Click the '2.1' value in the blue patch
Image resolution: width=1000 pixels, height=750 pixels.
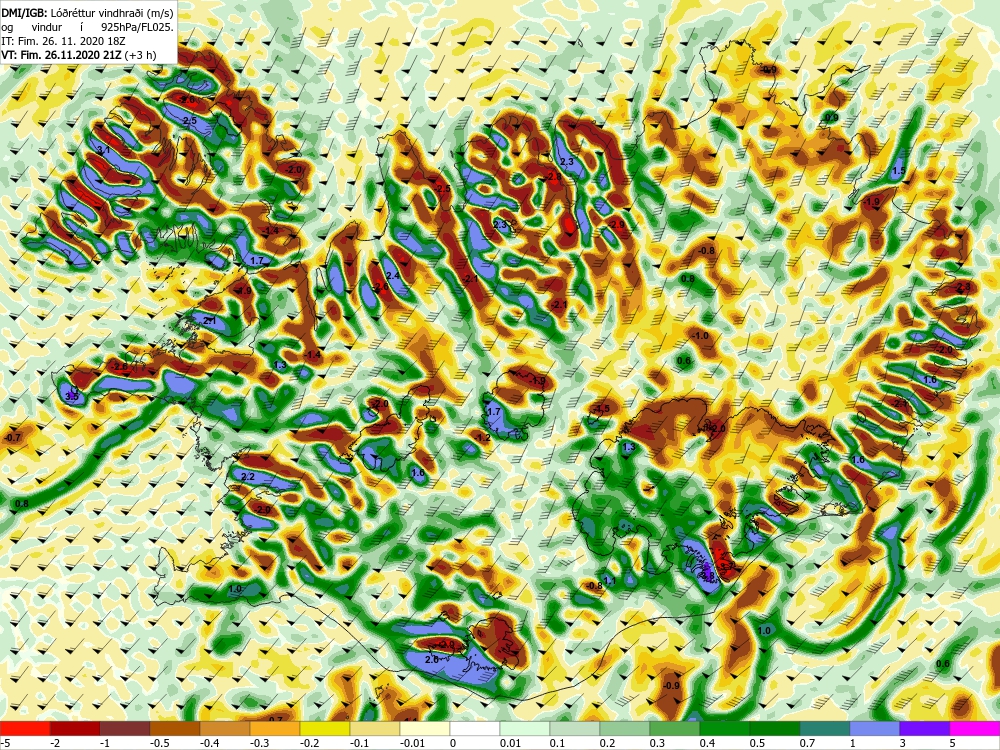click(x=209, y=321)
